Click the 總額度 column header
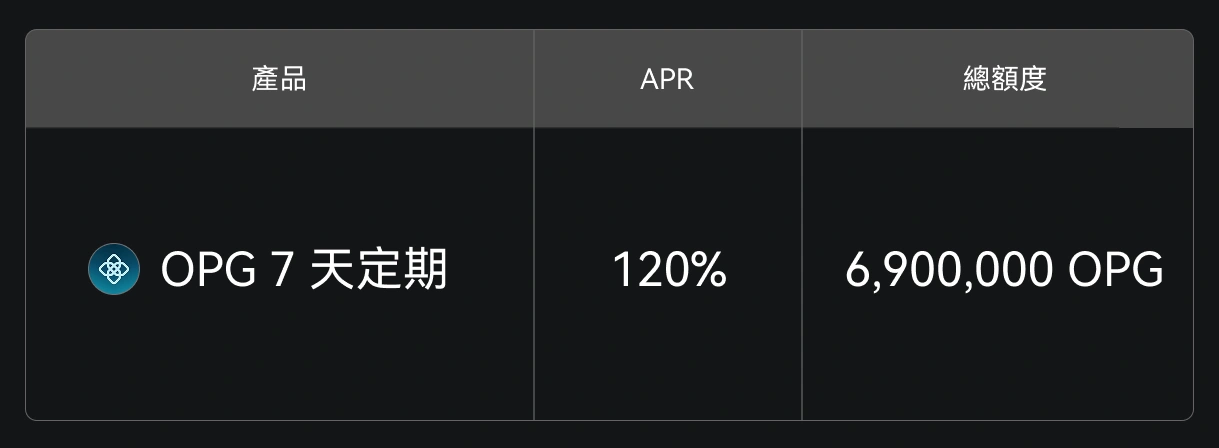Viewport: 1219px width, 448px height. pos(1004,79)
